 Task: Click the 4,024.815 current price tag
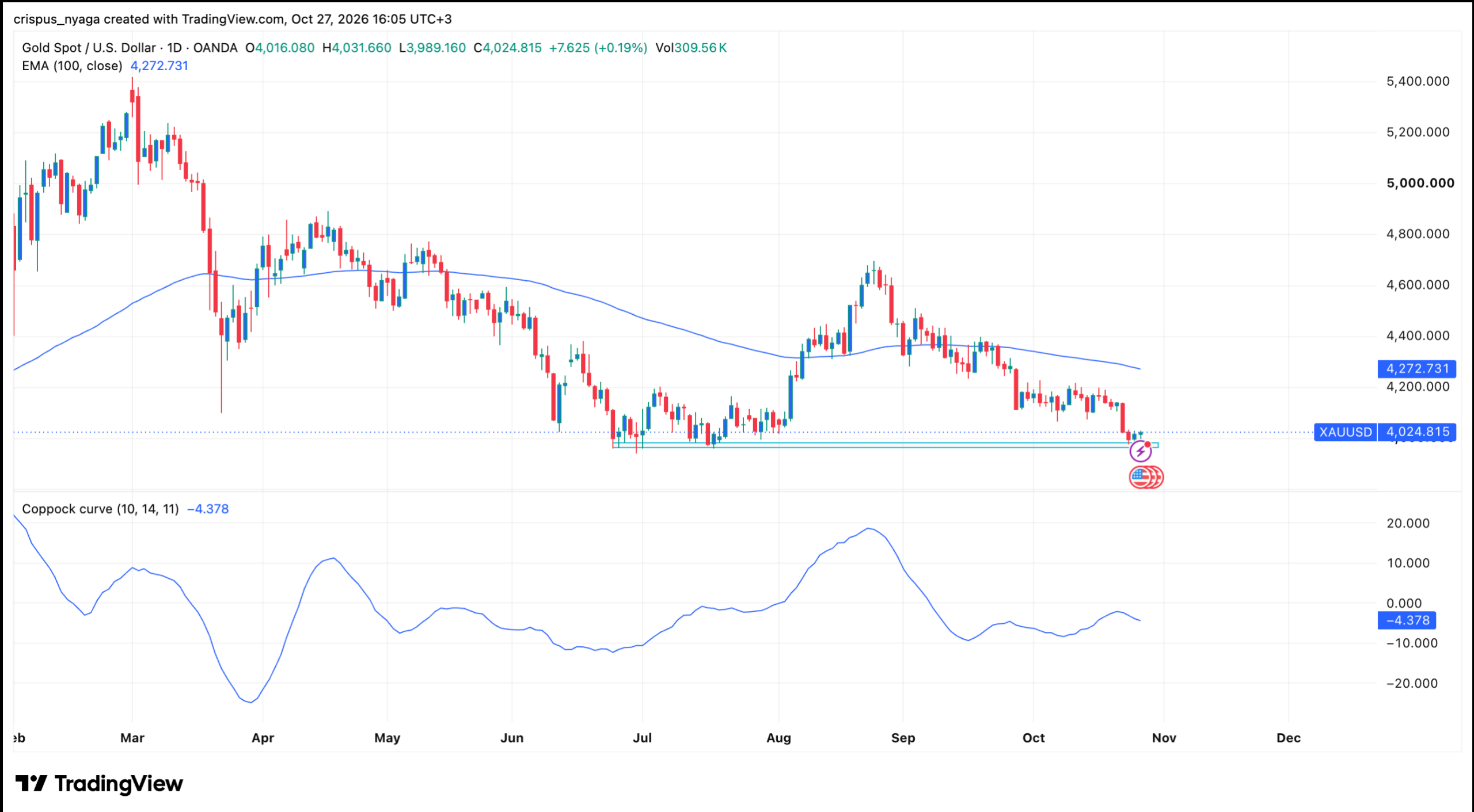1417,432
